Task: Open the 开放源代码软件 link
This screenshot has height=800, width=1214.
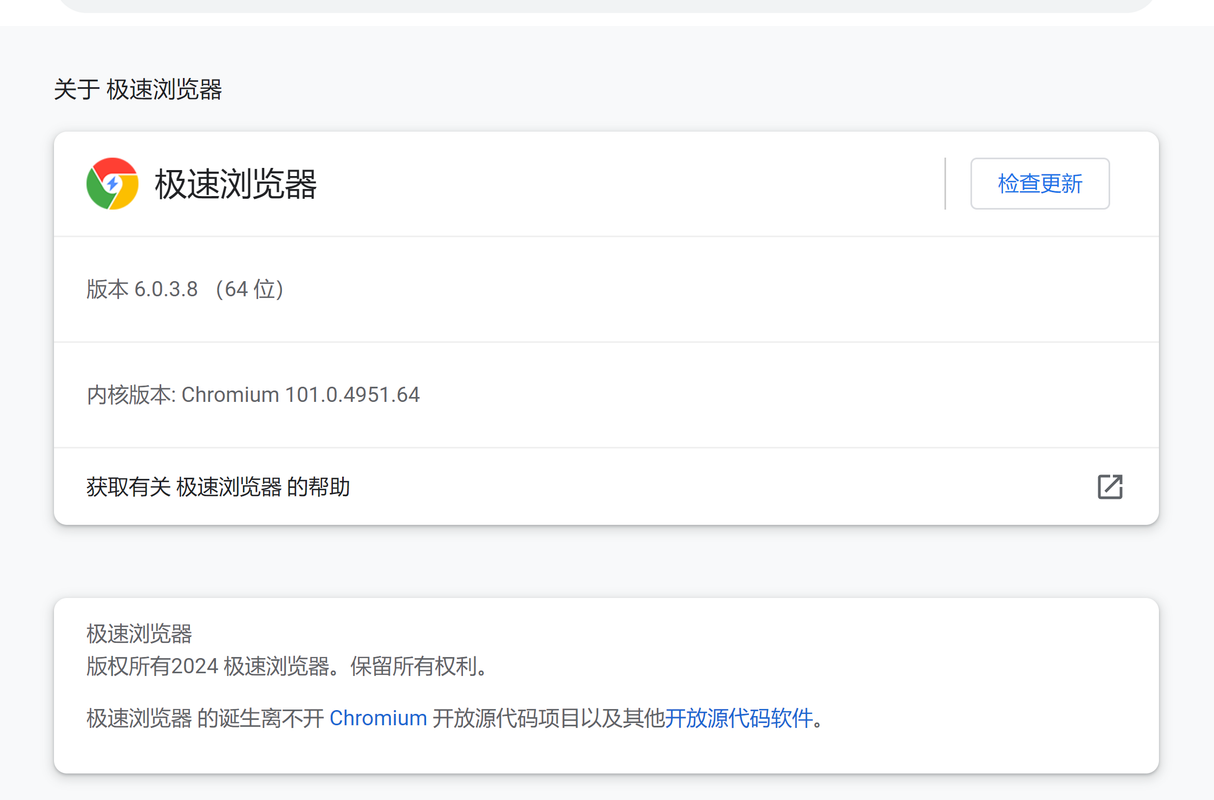Action: pyautogui.click(x=739, y=718)
